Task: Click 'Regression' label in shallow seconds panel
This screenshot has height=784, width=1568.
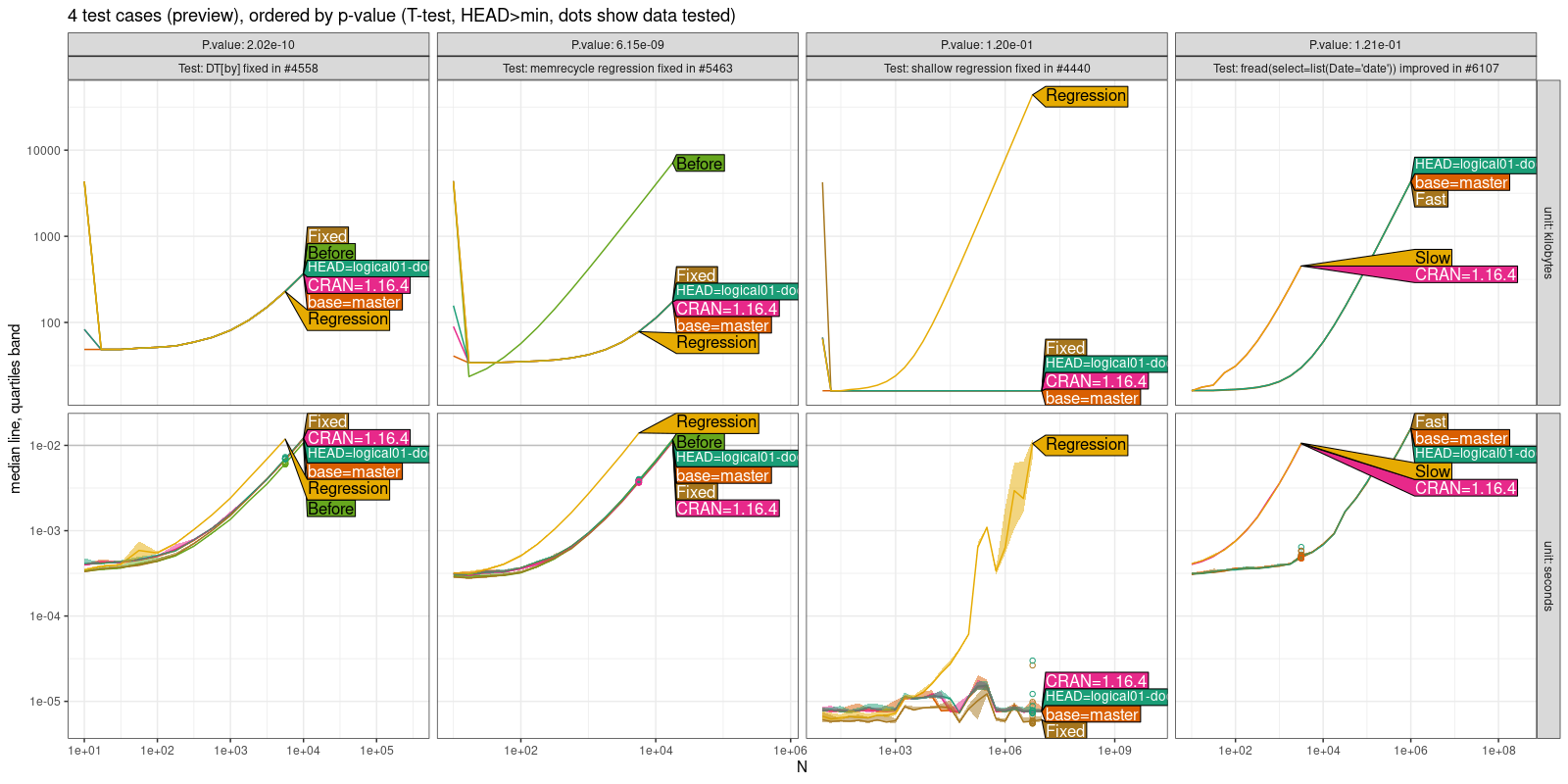Action: click(1086, 445)
